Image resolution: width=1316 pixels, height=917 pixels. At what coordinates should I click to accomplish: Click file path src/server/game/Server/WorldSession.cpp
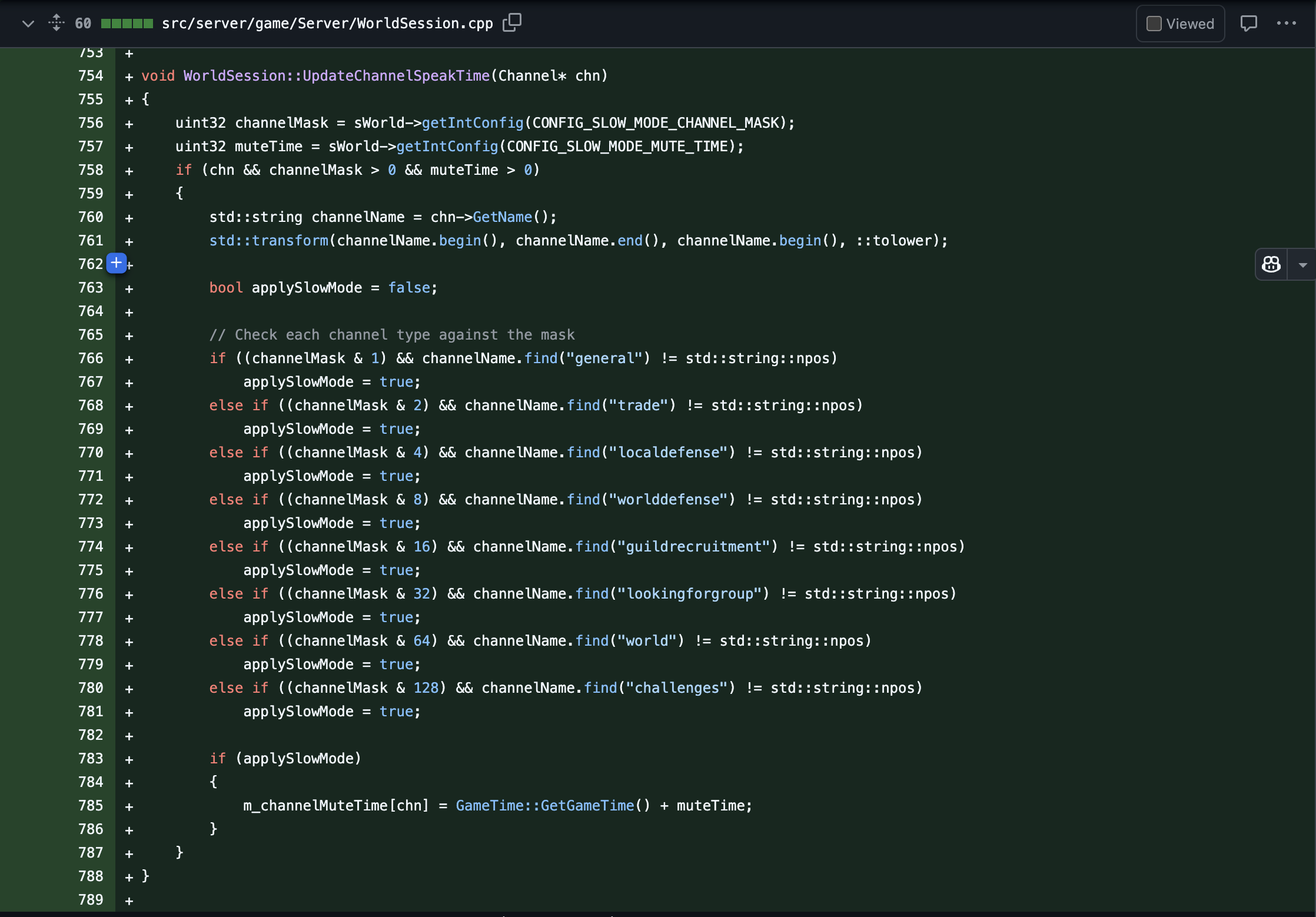327,24
